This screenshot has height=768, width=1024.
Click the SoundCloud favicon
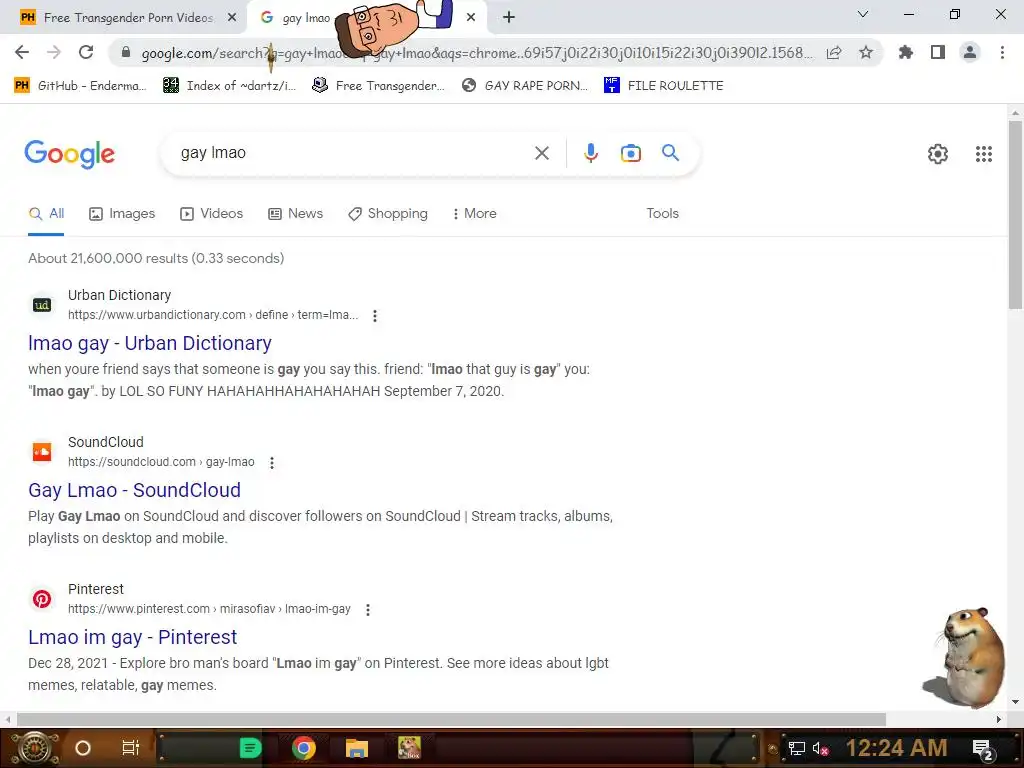point(42,452)
